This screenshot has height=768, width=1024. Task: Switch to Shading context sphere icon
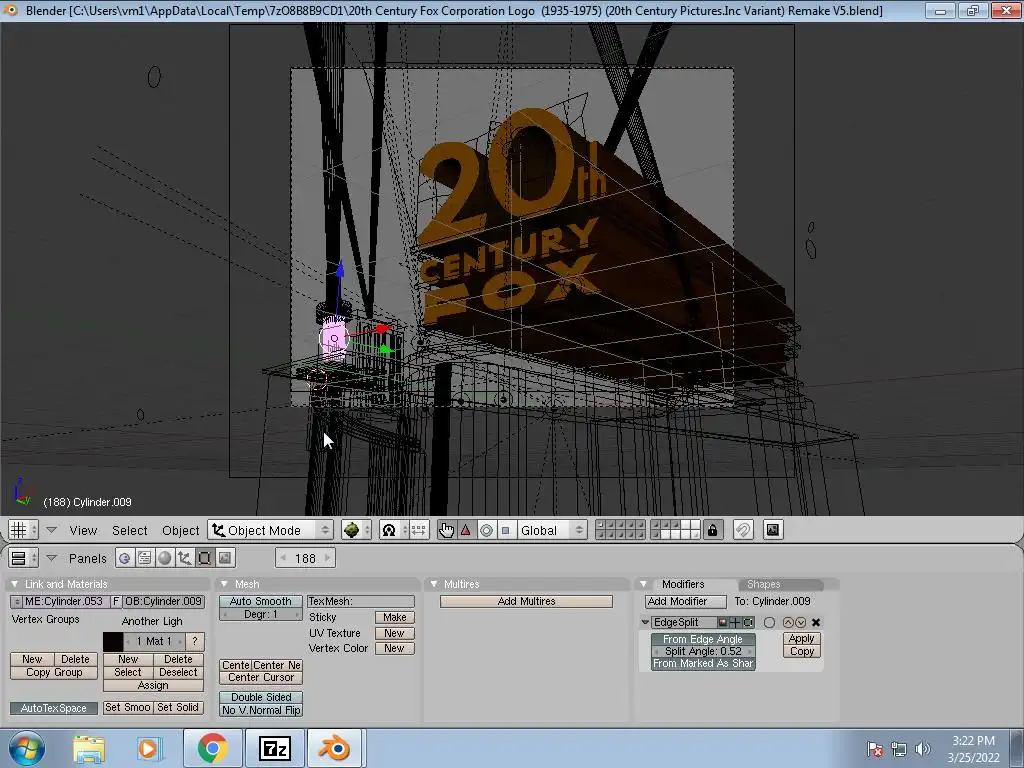tap(165, 558)
